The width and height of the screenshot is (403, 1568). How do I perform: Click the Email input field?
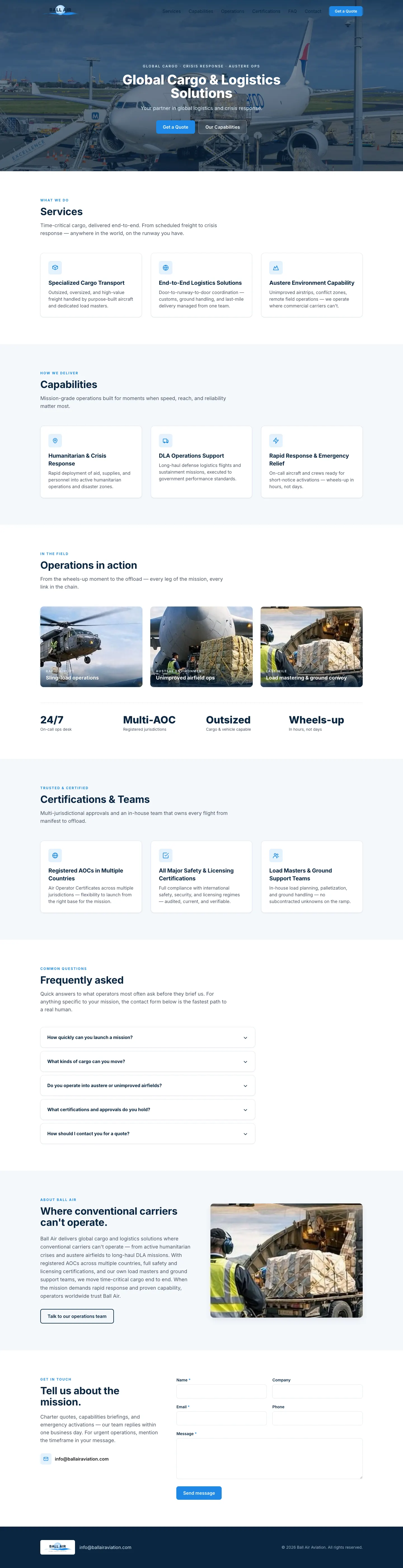click(222, 1418)
